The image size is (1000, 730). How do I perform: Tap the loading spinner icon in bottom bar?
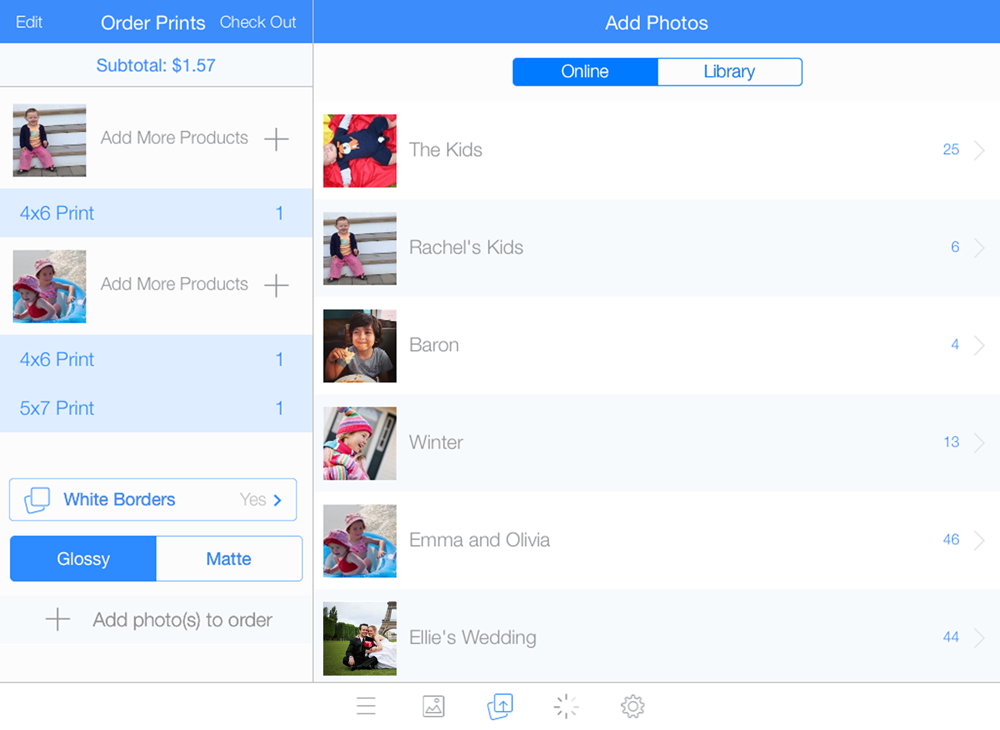(566, 707)
